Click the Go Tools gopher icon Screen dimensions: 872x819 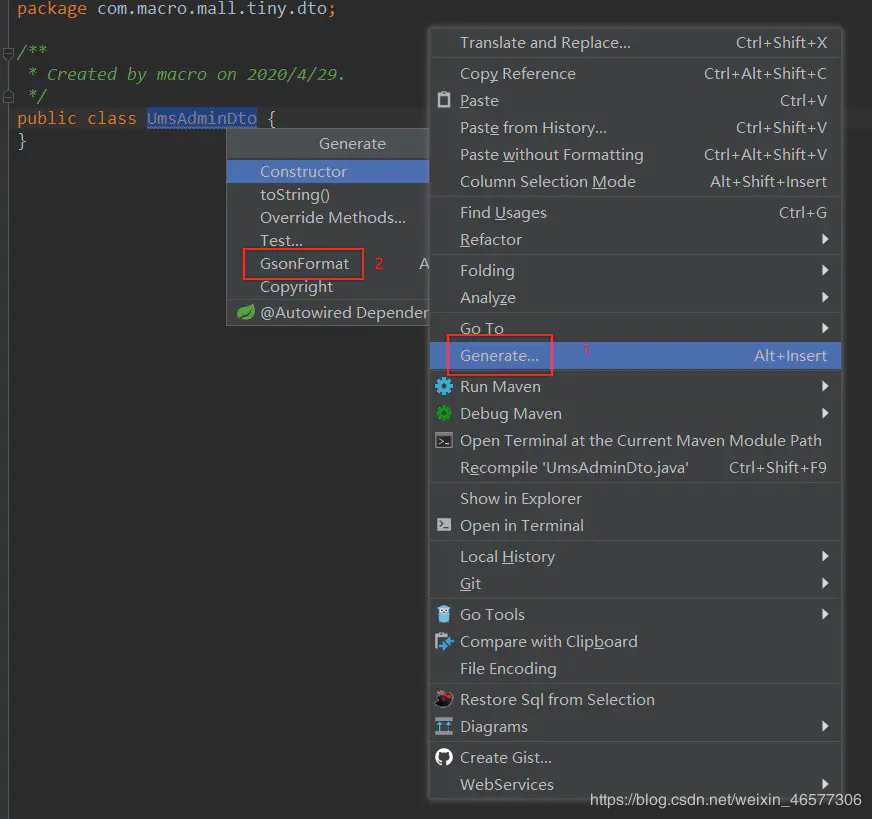tap(444, 614)
